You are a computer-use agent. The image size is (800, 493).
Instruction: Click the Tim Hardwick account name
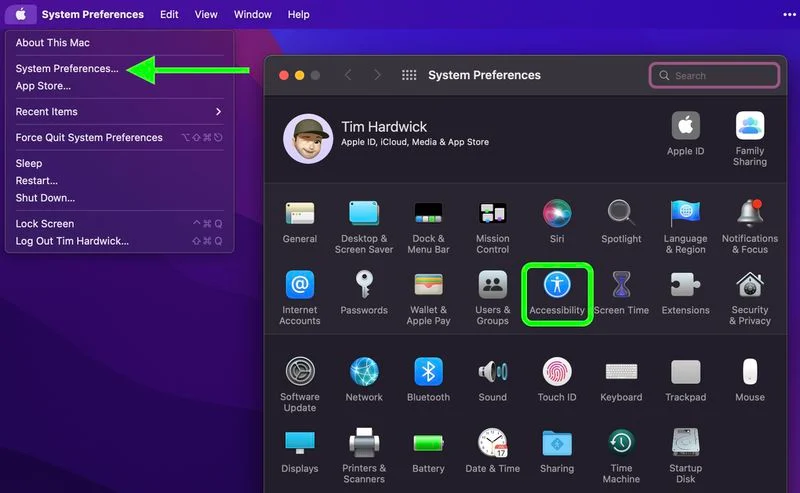click(x=384, y=127)
